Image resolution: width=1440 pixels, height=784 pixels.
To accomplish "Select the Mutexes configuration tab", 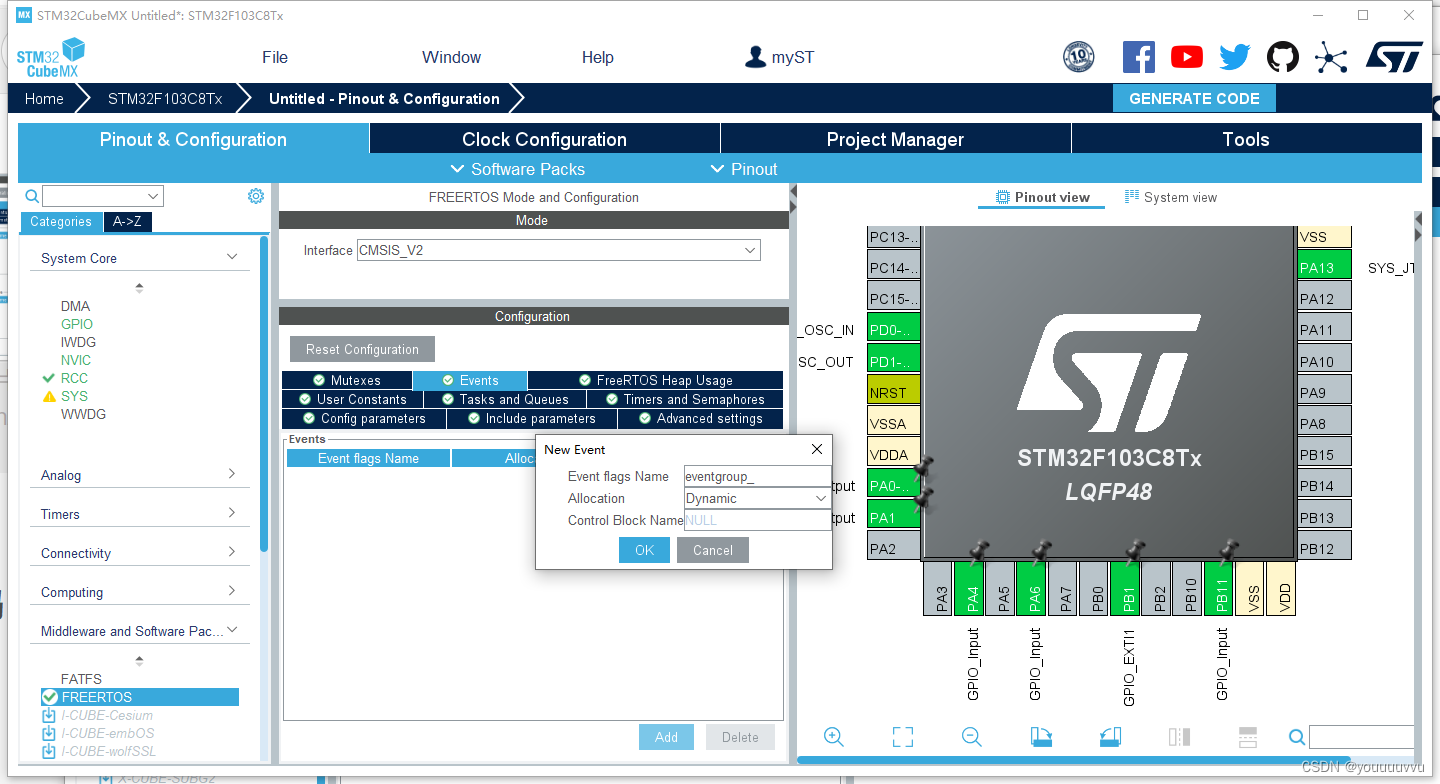I will coord(346,380).
